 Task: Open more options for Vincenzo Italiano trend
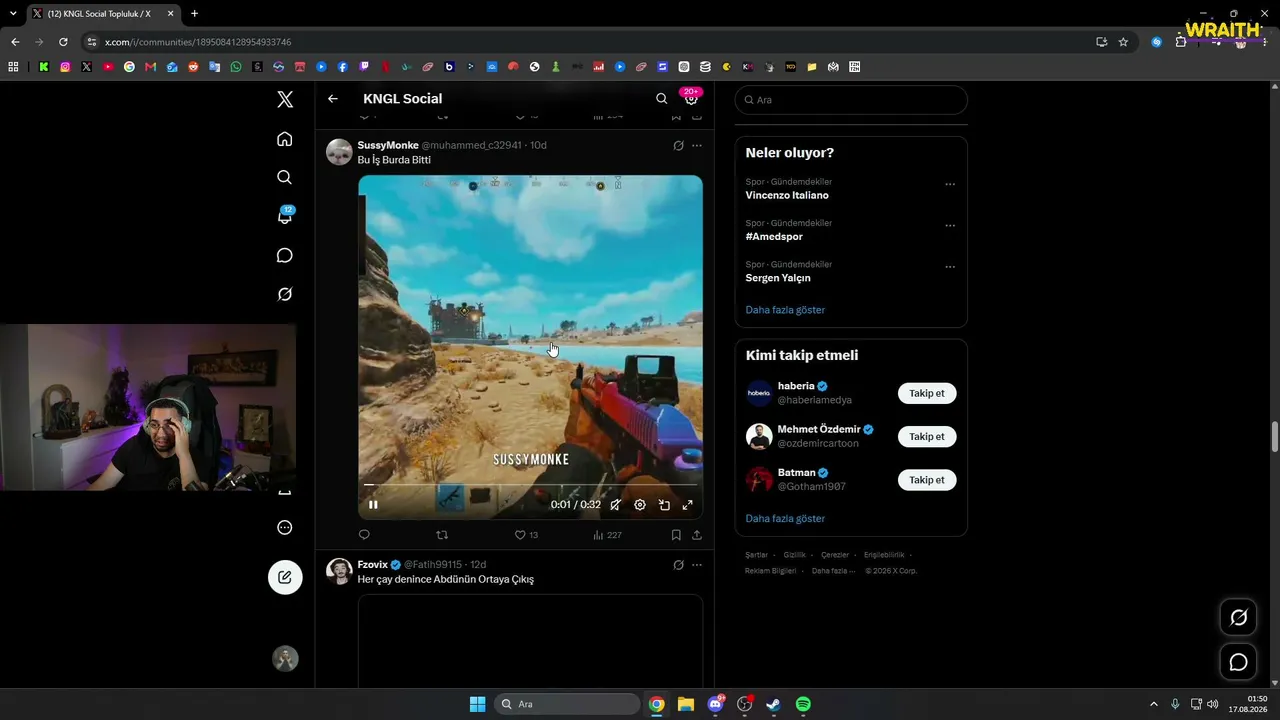950,184
